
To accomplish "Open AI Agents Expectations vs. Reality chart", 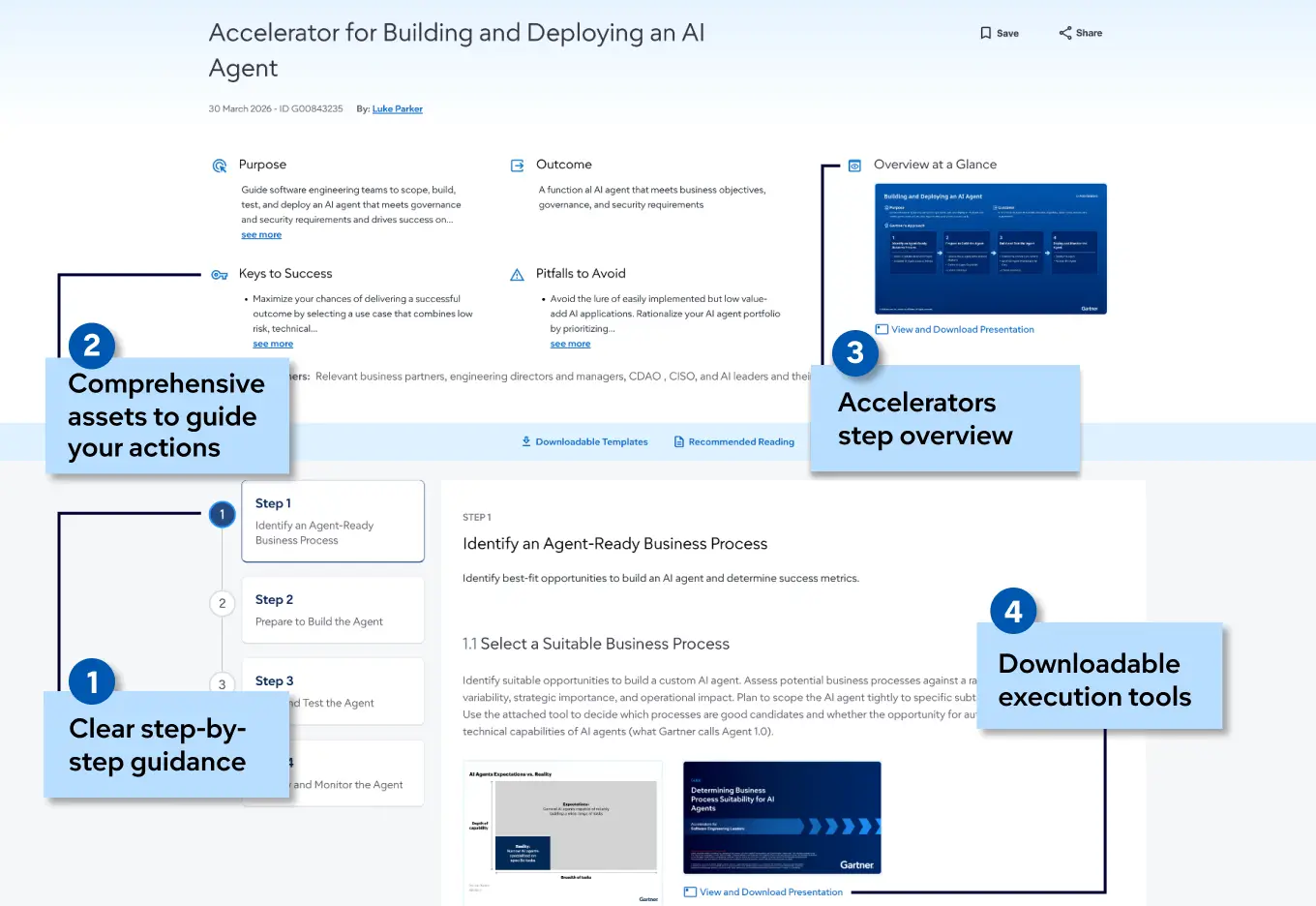I will pyautogui.click(x=562, y=833).
